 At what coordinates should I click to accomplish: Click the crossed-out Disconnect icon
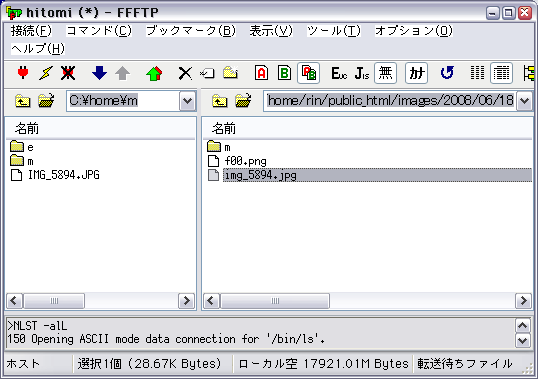(68, 73)
